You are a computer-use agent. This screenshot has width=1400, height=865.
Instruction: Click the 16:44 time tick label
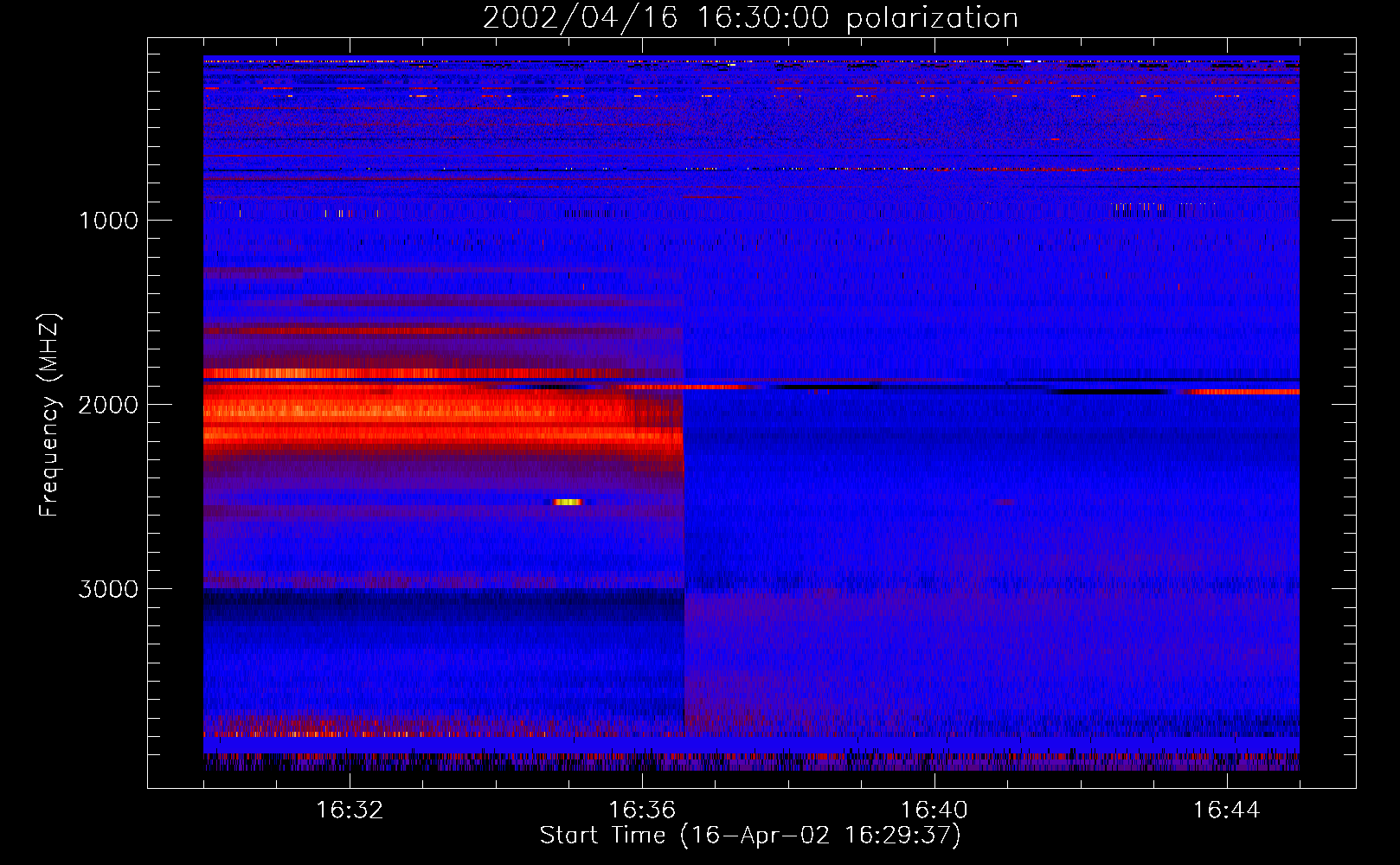coord(1227,811)
